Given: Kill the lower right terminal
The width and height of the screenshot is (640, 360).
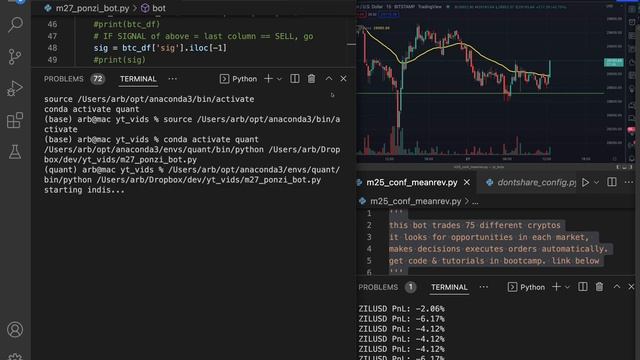Looking at the screenshot, I should [599, 287].
